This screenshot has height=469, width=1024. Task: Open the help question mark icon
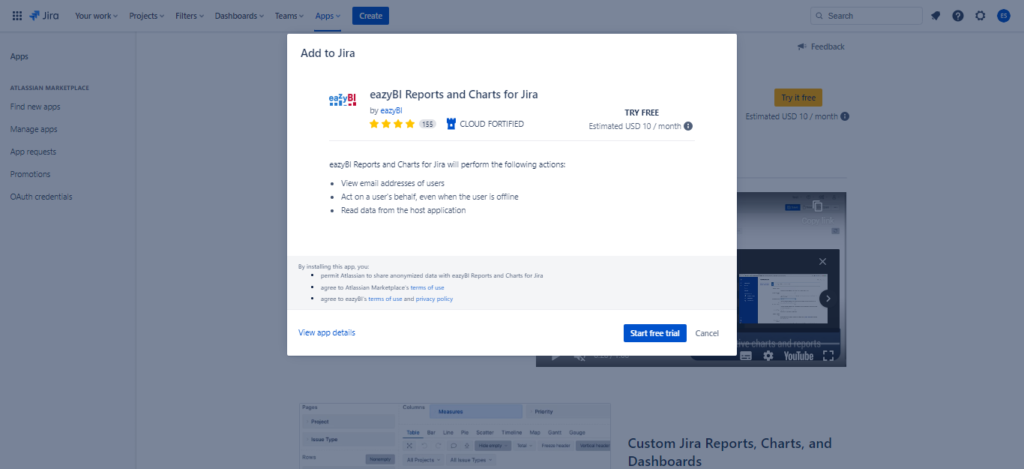957,16
